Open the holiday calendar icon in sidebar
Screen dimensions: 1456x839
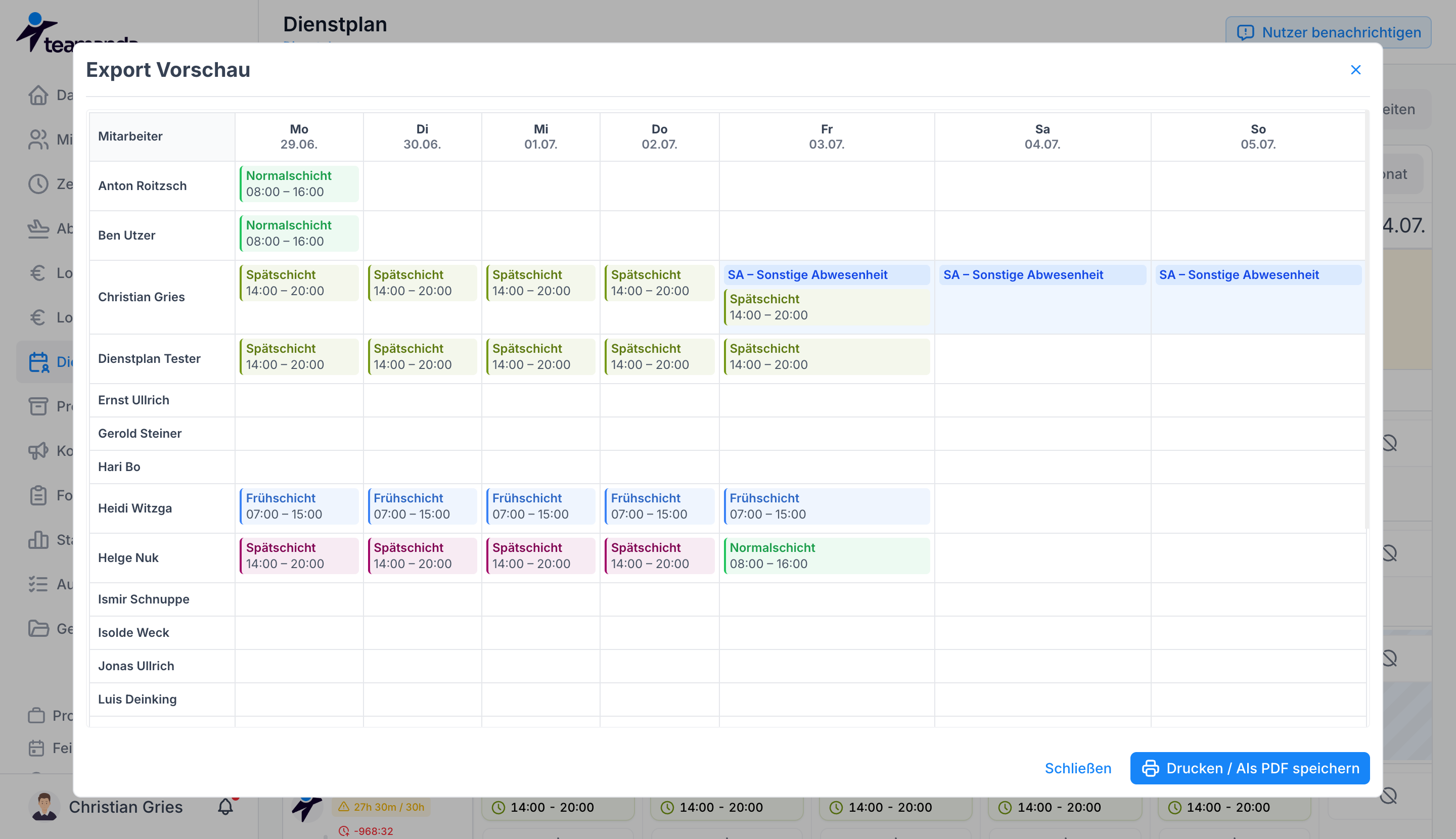point(36,748)
